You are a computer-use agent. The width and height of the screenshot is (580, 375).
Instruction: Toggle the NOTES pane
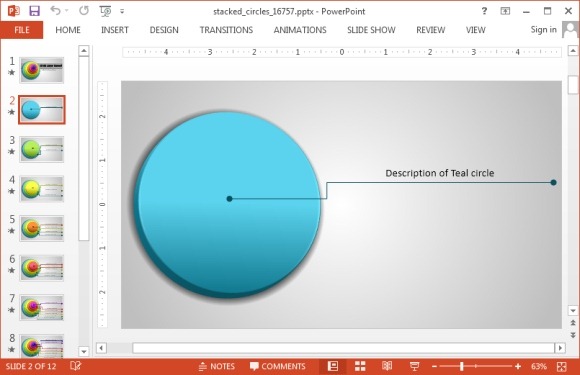[217, 366]
